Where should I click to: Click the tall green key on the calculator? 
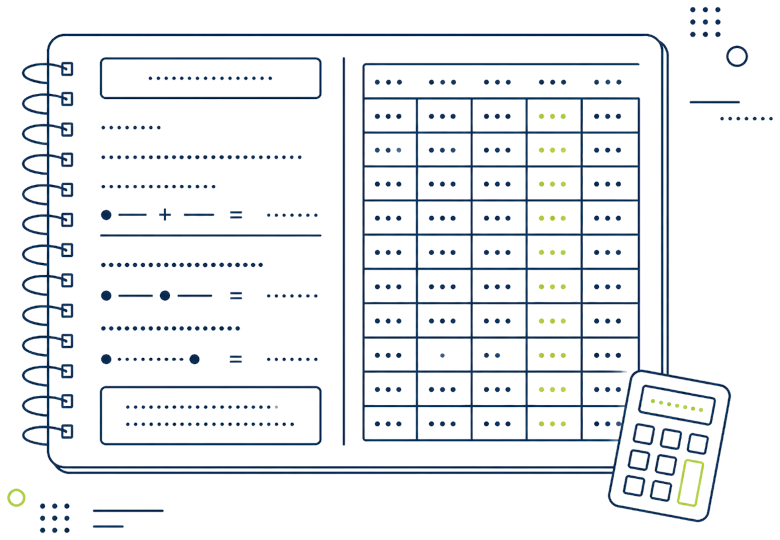pos(690,483)
